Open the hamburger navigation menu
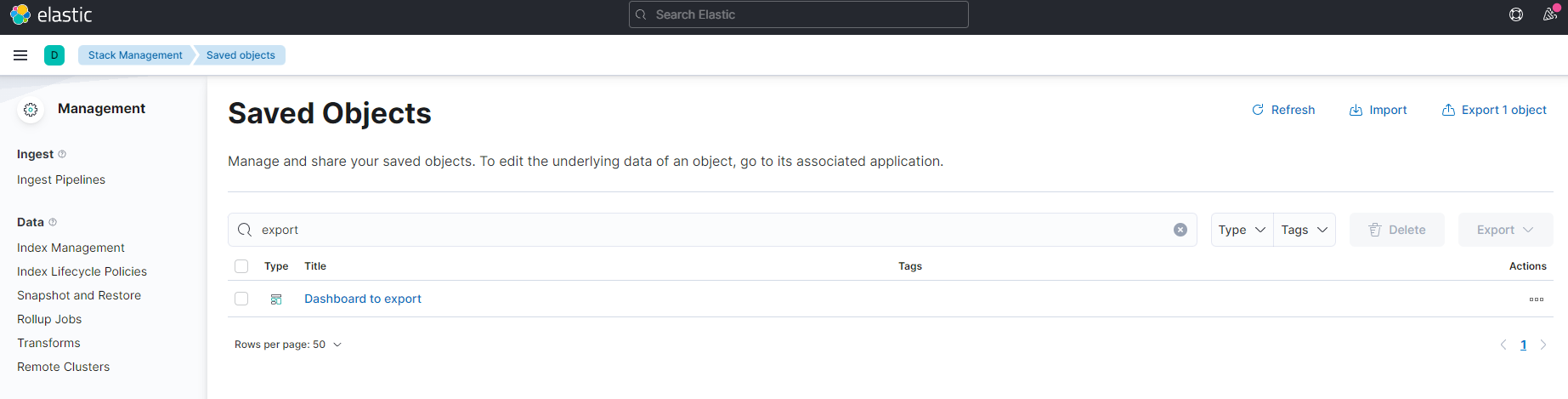1568x399 pixels. 20,55
